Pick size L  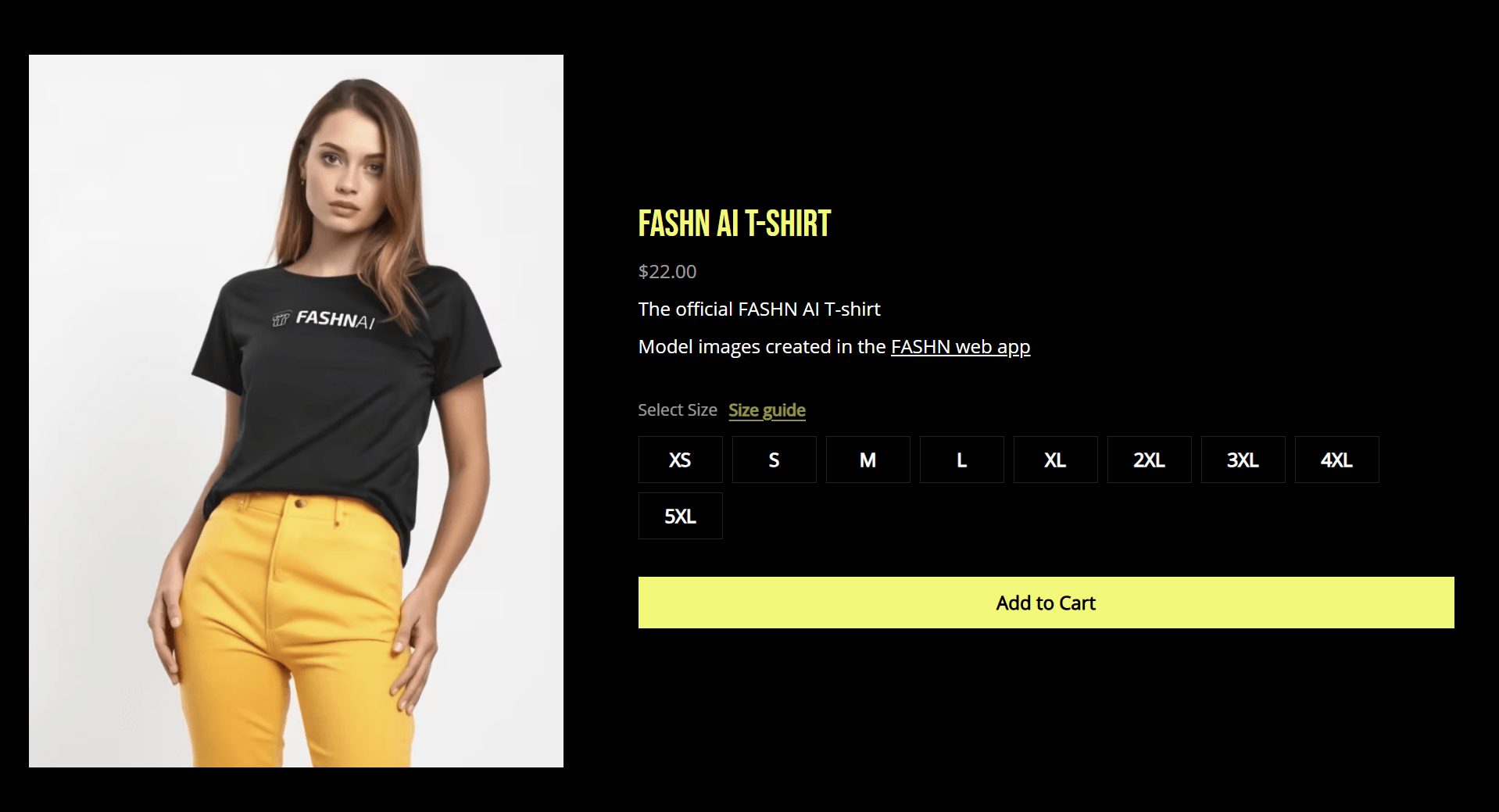coord(961,460)
